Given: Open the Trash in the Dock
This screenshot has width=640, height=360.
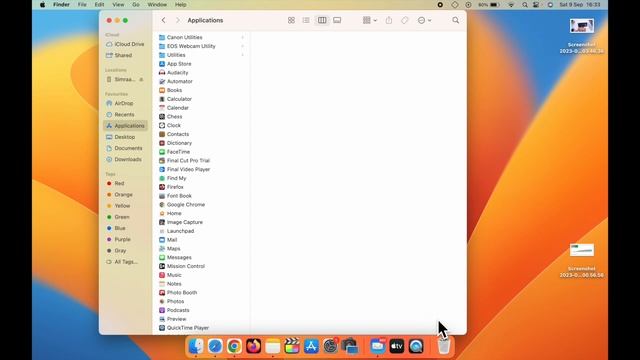Looking at the screenshot, I should click(x=444, y=347).
